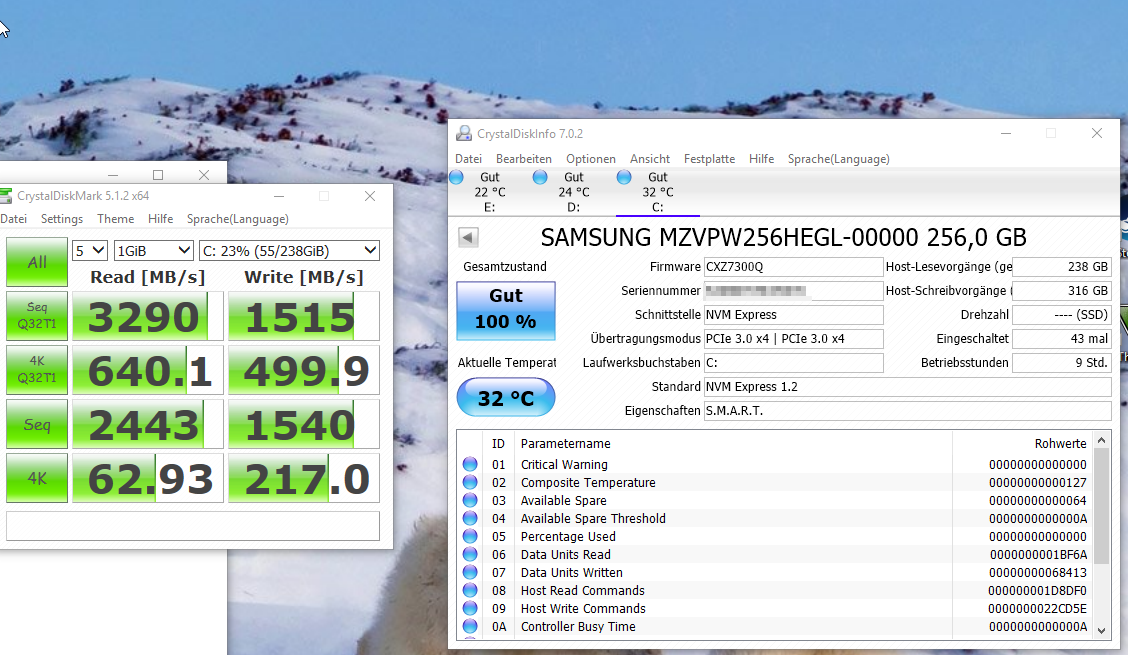This screenshot has height=655, width=1128.
Task: Start the 4K Q32T1 benchmark
Action: (x=37, y=370)
